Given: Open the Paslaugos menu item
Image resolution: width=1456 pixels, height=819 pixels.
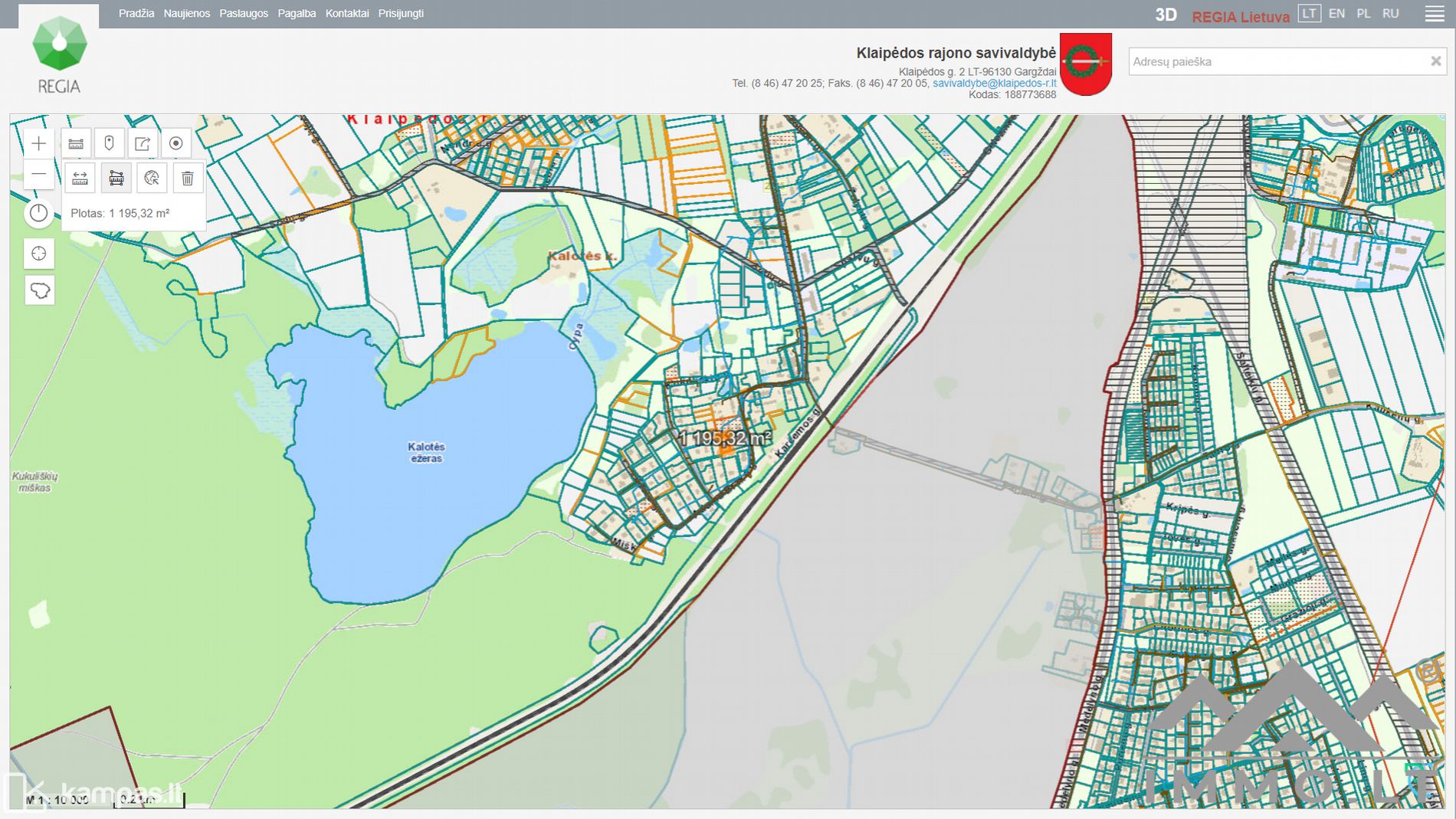Looking at the screenshot, I should coord(244,14).
